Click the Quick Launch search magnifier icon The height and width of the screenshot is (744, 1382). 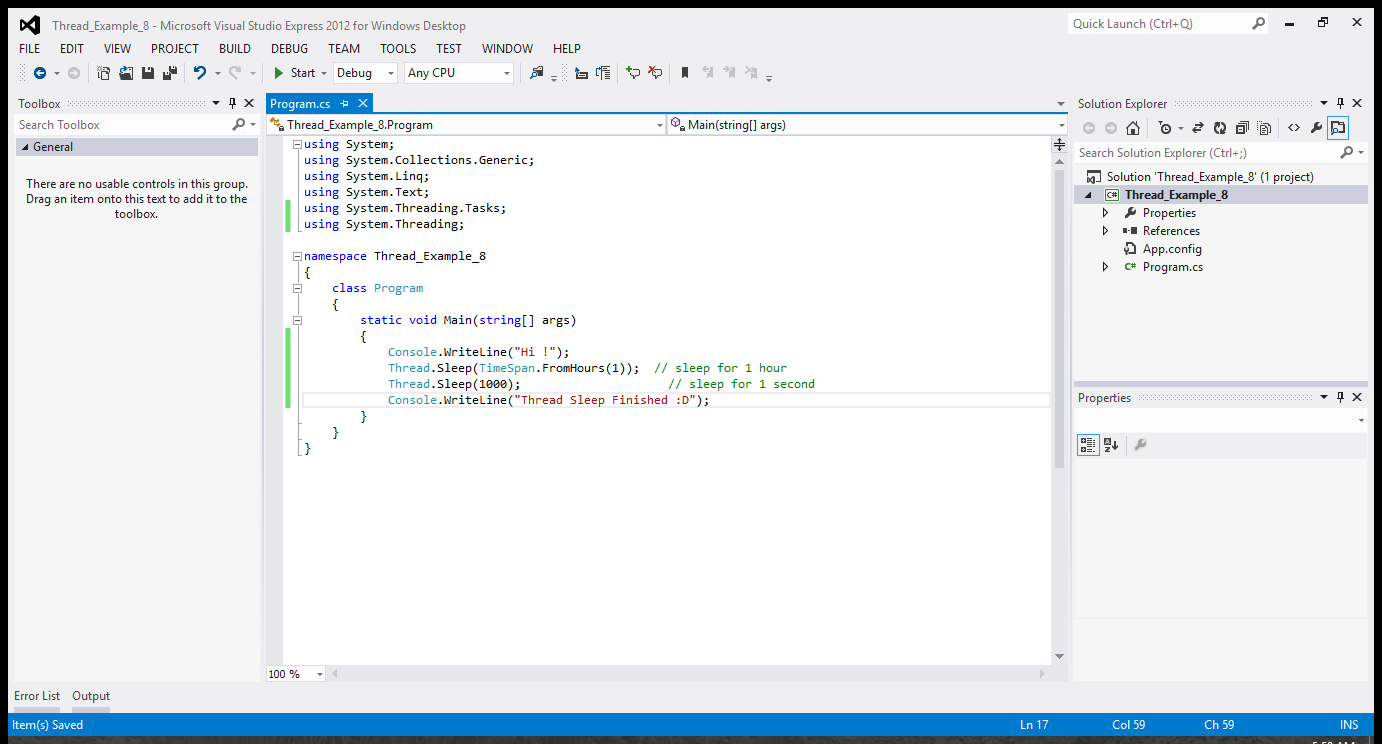[1259, 23]
